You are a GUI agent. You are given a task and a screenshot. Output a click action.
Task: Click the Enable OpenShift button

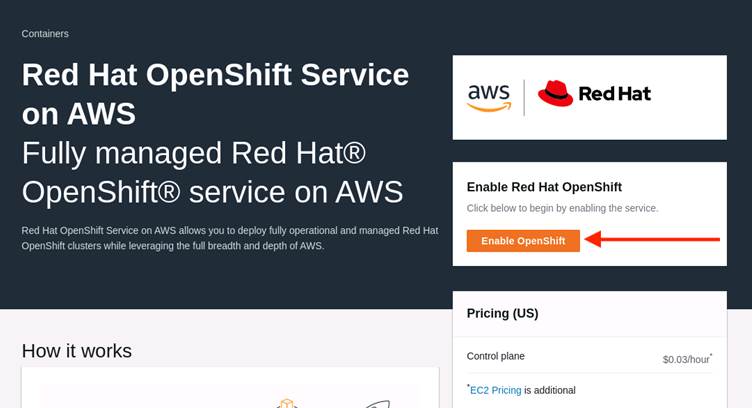pos(523,241)
